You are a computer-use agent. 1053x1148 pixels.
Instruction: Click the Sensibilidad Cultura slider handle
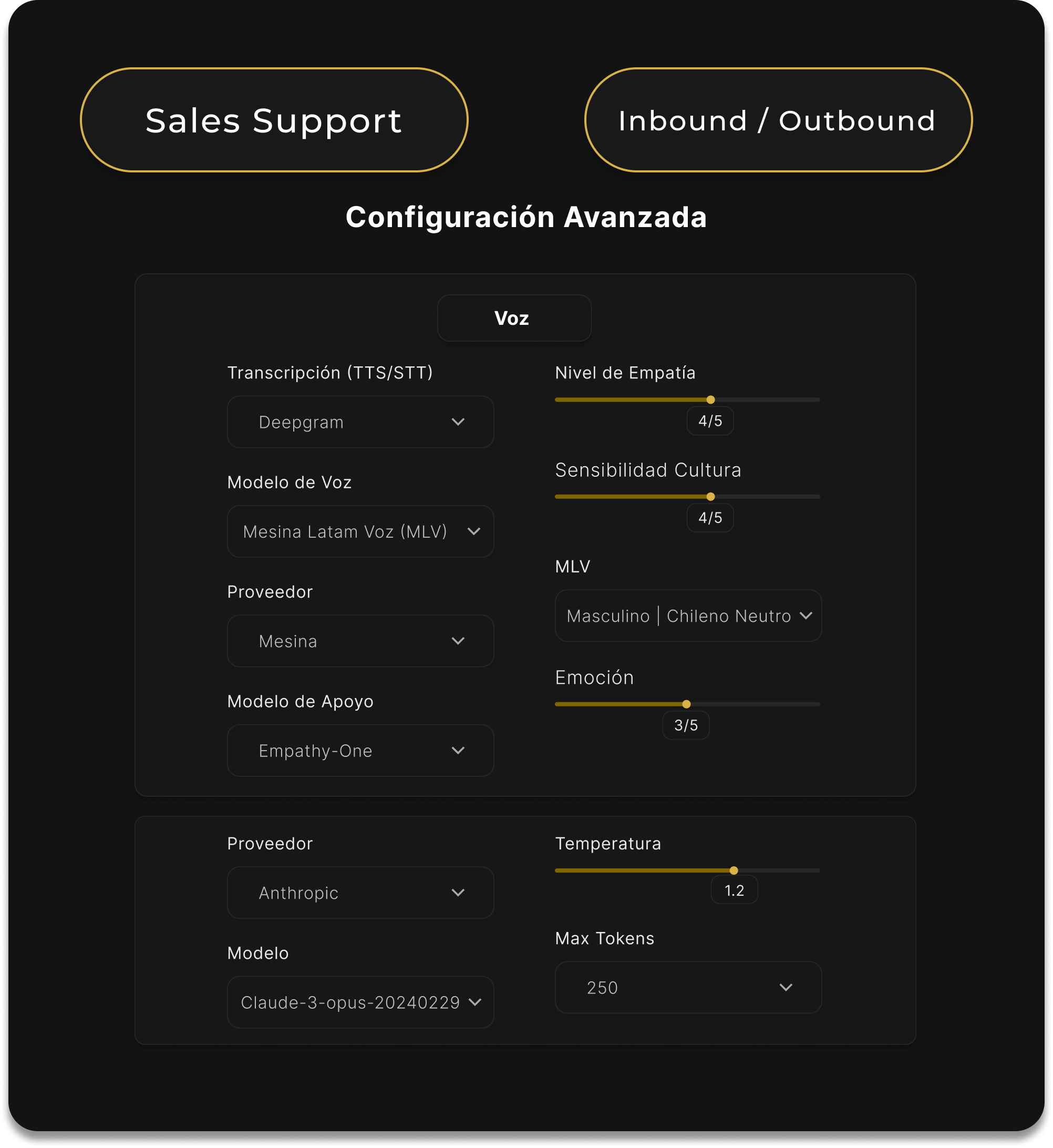[710, 497]
